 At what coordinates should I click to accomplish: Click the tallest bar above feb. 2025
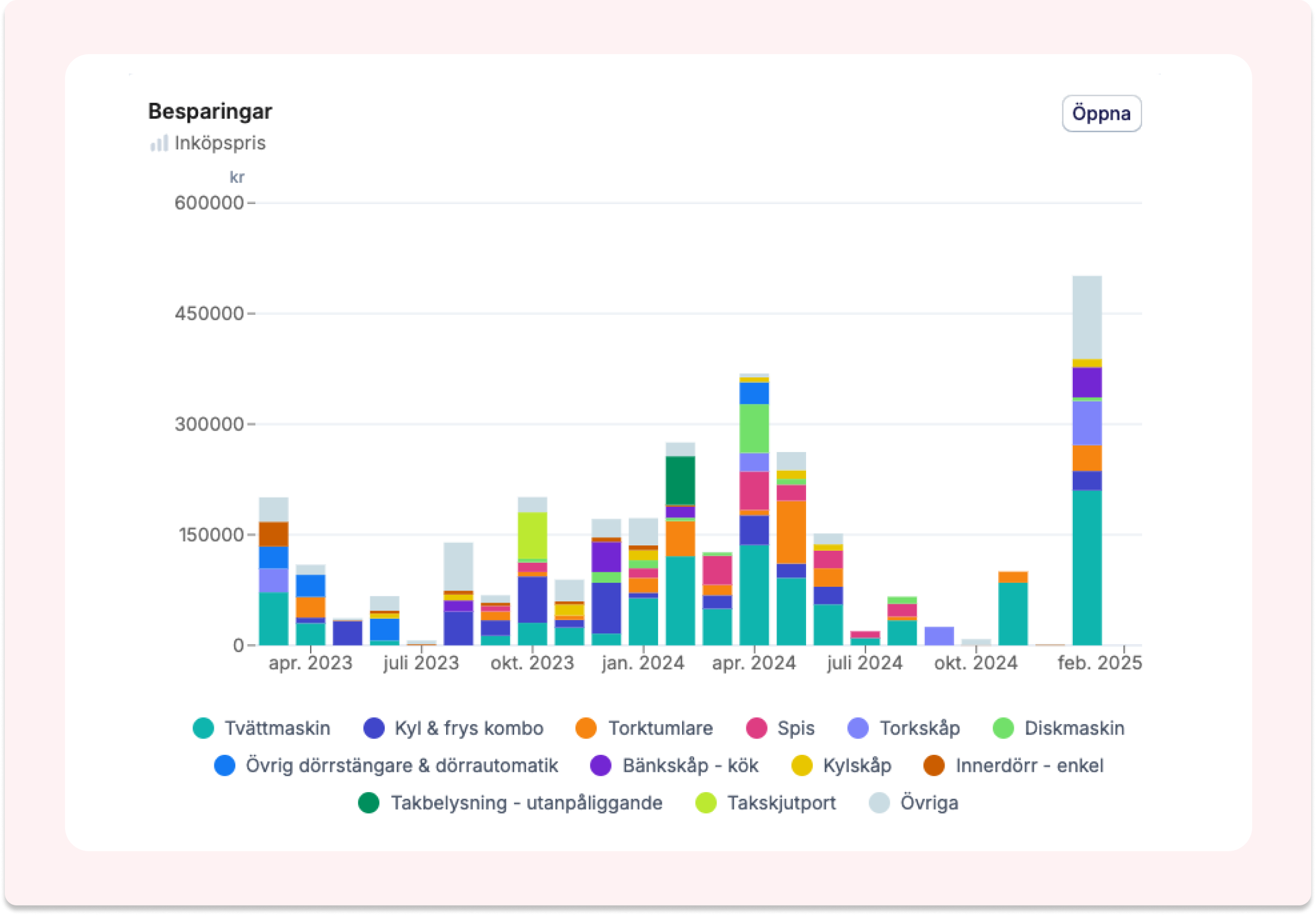(x=1087, y=461)
